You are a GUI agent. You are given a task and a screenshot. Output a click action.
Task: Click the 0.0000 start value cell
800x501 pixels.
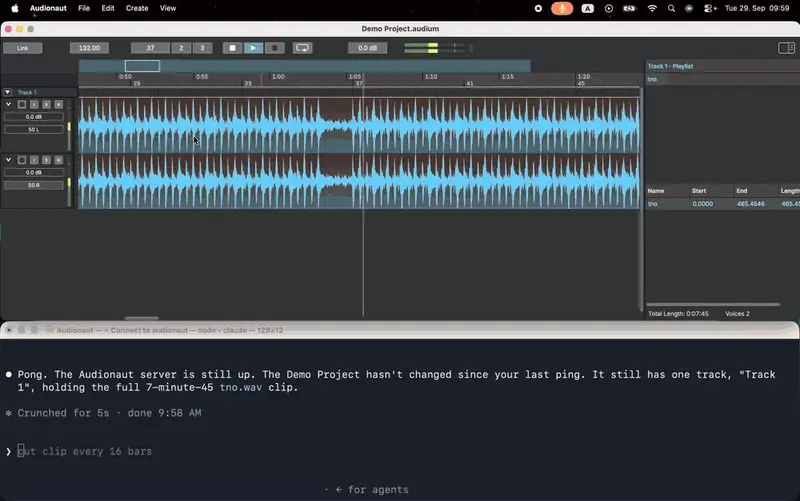click(x=703, y=204)
